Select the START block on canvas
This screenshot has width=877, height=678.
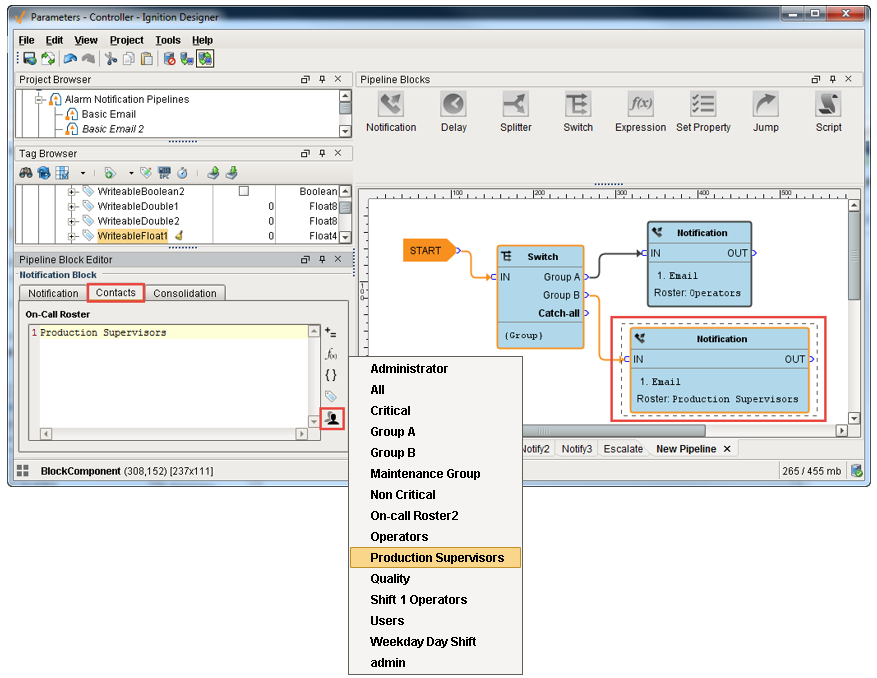(429, 251)
